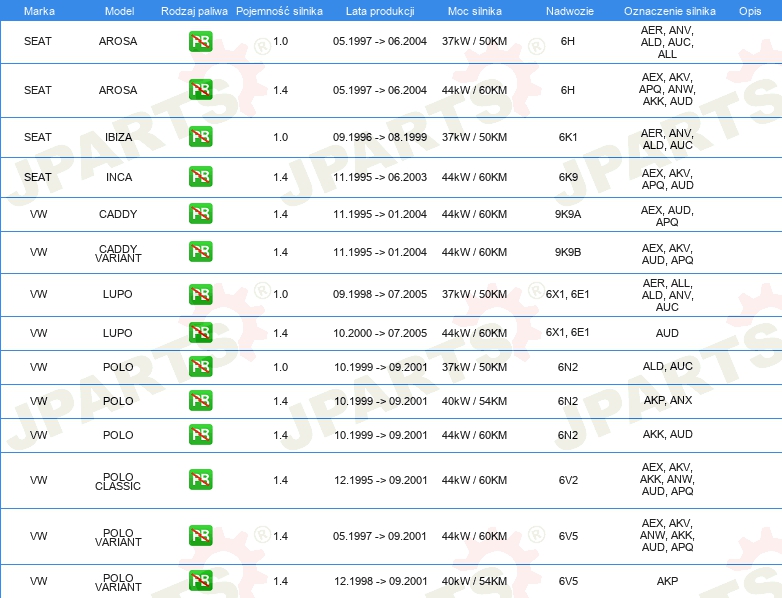Click the Nadwozie column header
Viewport: 782px width, 598px height.
tap(570, 11)
